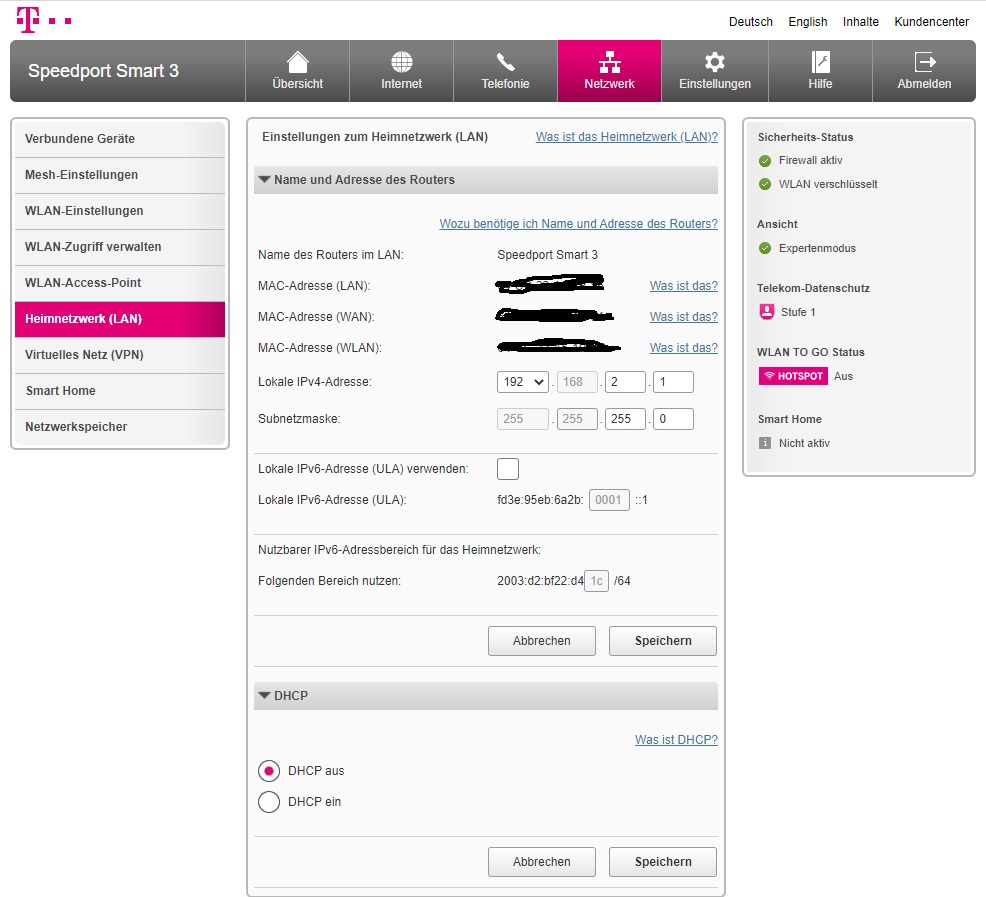Click the 'Speedport Smart 3' header title
The width and height of the screenshot is (986, 897).
pyautogui.click(x=103, y=71)
